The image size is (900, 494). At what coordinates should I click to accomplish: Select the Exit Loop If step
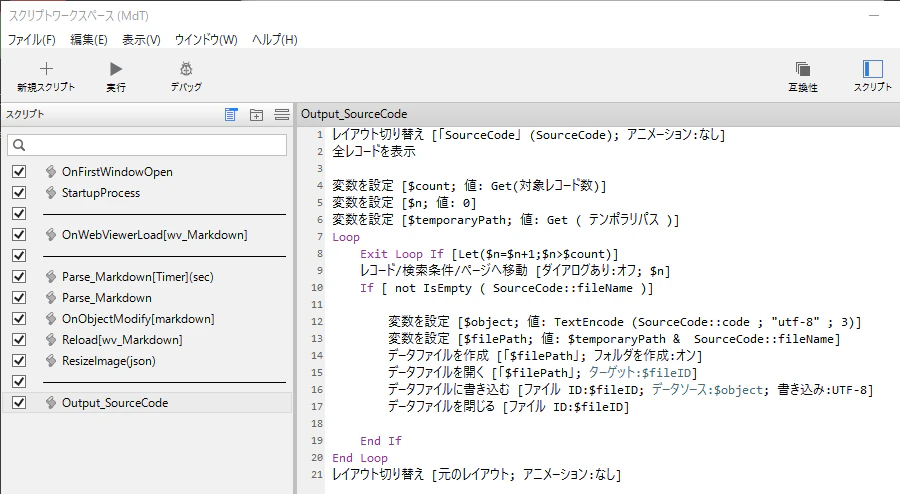490,254
